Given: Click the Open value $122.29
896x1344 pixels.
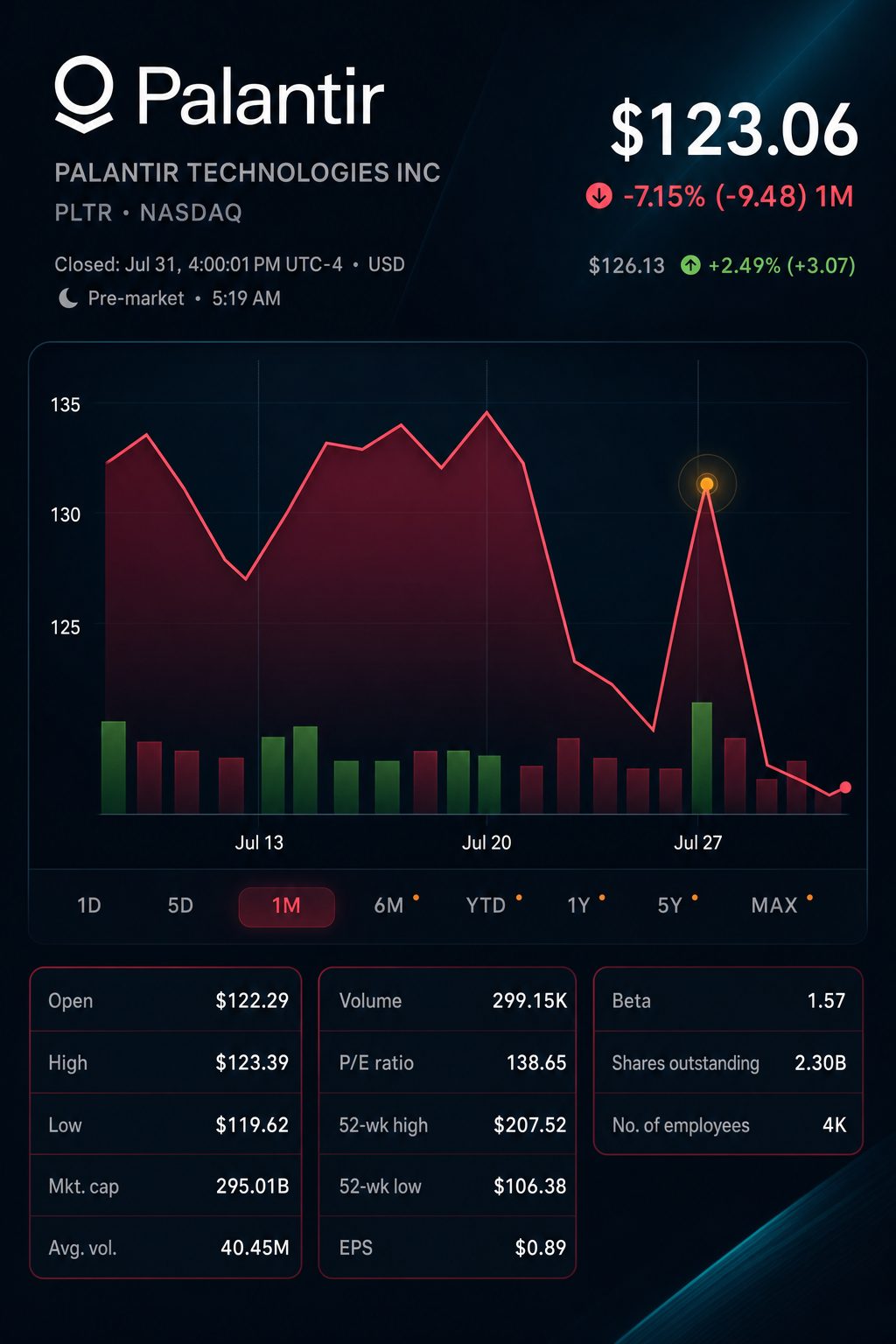Looking at the screenshot, I should (x=252, y=1001).
